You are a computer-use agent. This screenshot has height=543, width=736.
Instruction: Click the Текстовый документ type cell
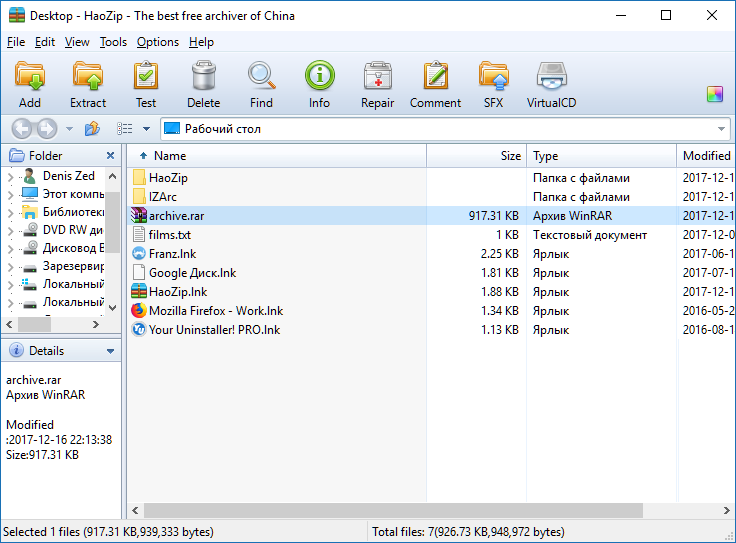pyautogui.click(x=590, y=235)
